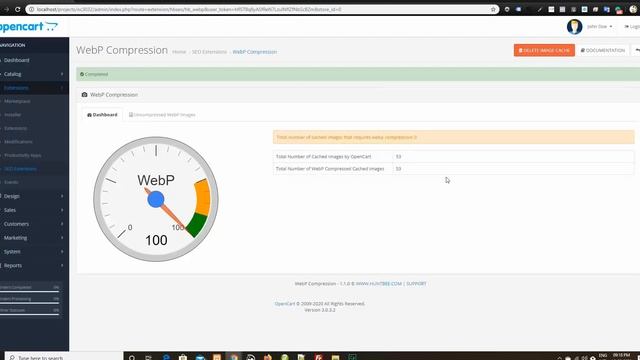The width and height of the screenshot is (640, 360).
Task: Click the camera icon beside WebP Compression
Action: coord(84,95)
